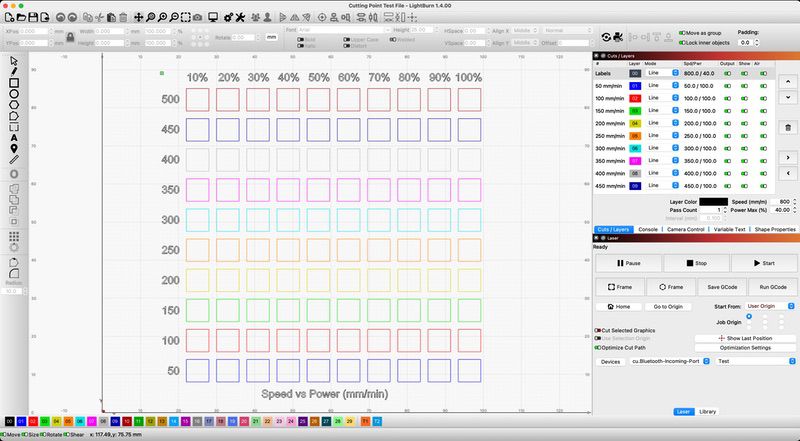Switch to the Console tab
This screenshot has height=441, width=800.
pos(649,229)
